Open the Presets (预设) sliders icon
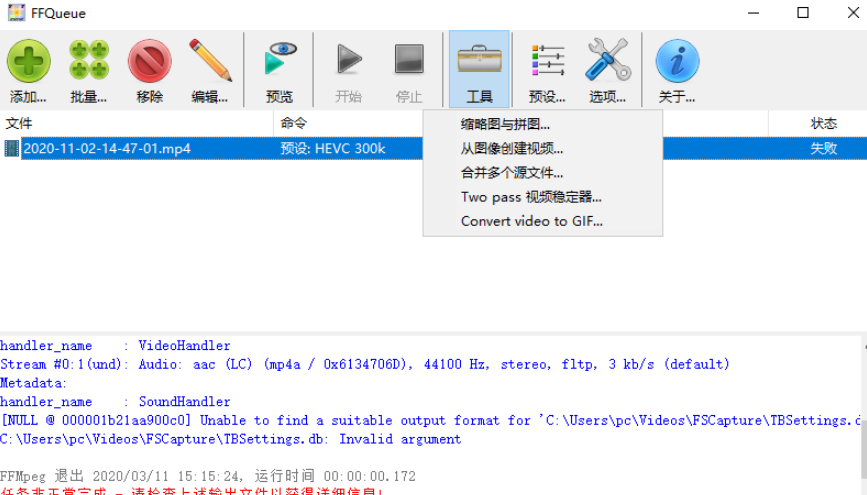The width and height of the screenshot is (867, 495). coord(547,60)
